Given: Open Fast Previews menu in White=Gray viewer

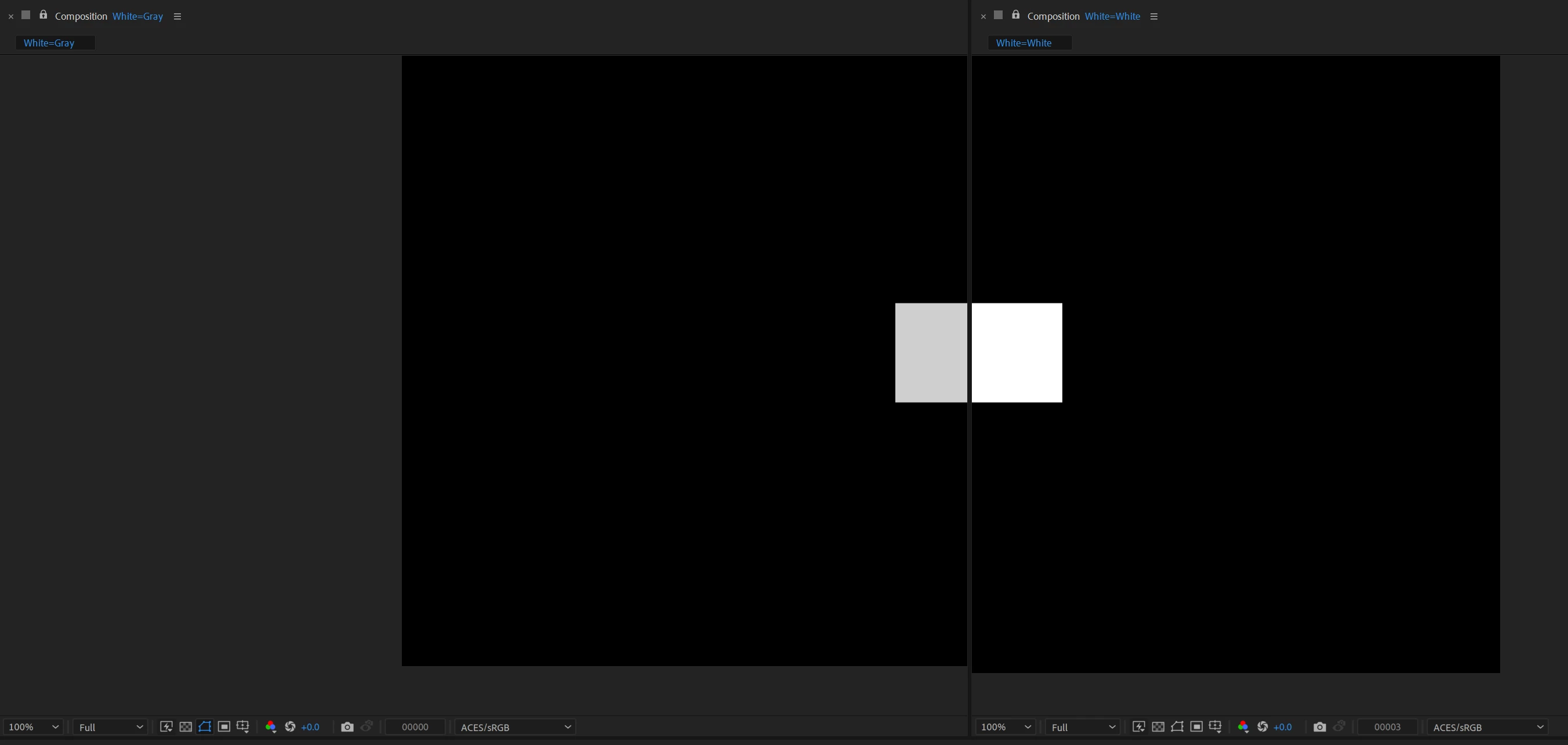Looking at the screenshot, I should coord(166,727).
